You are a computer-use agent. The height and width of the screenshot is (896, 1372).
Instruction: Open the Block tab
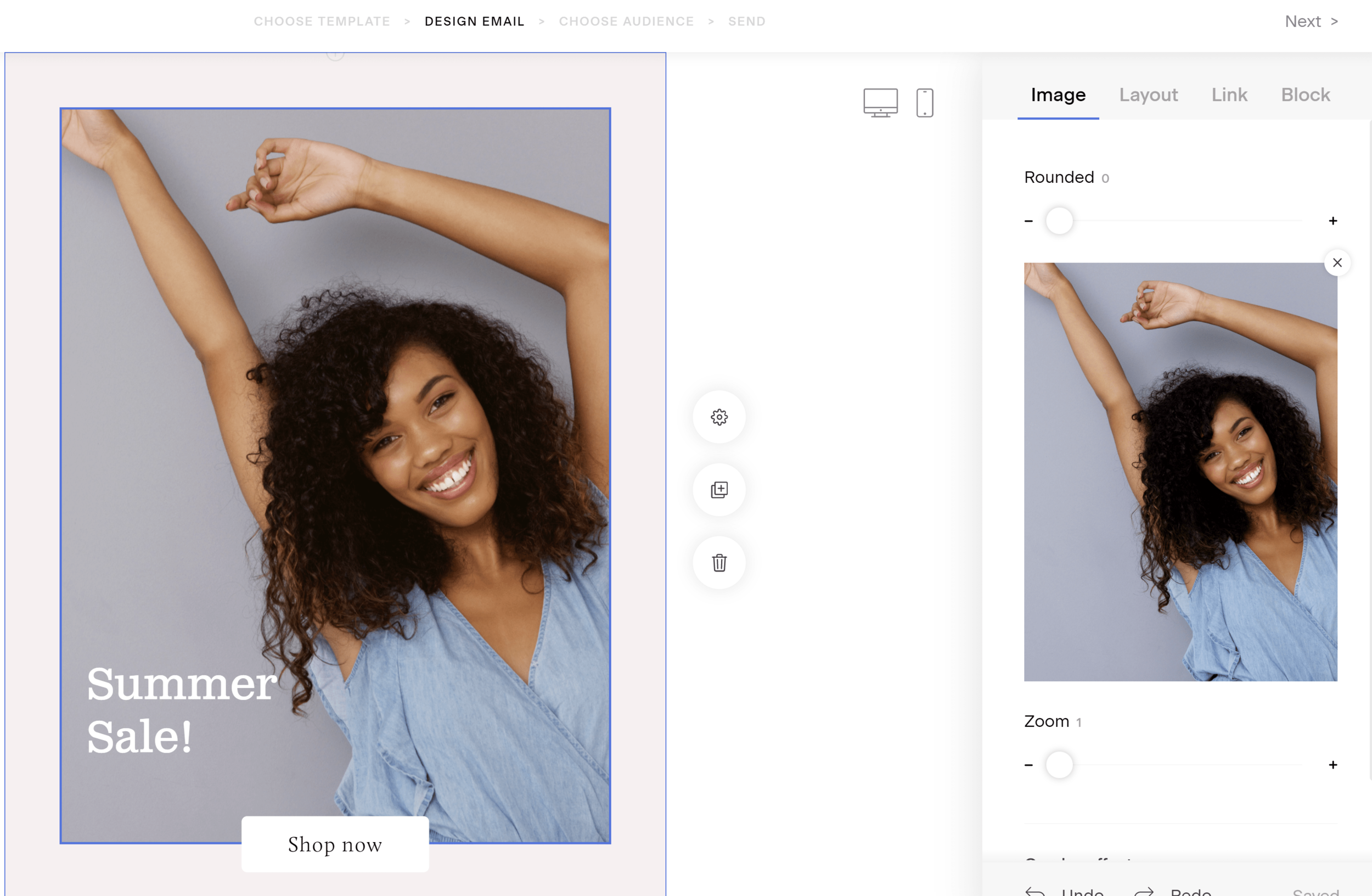(x=1305, y=94)
